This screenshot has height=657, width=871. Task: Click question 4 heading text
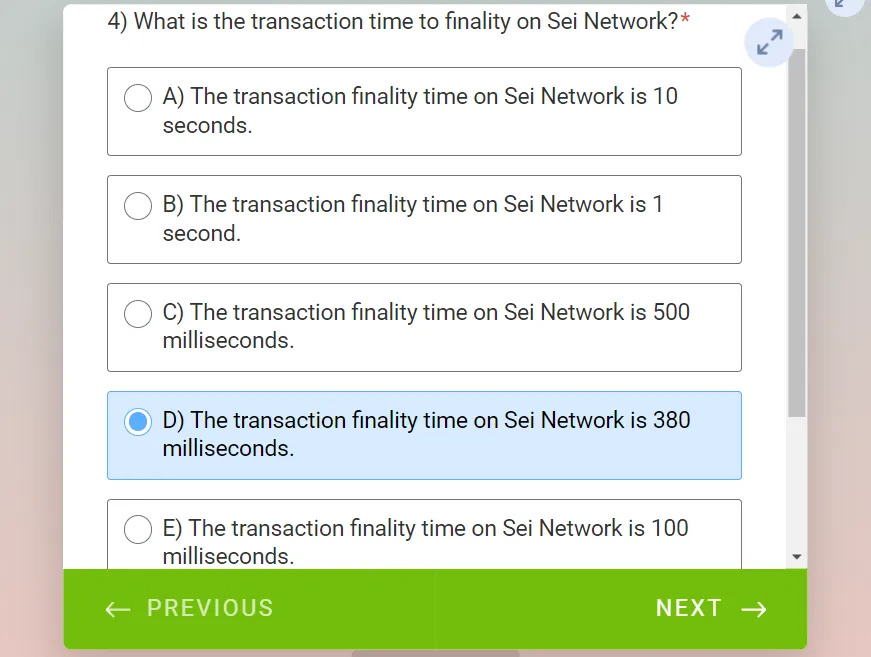pyautogui.click(x=399, y=21)
